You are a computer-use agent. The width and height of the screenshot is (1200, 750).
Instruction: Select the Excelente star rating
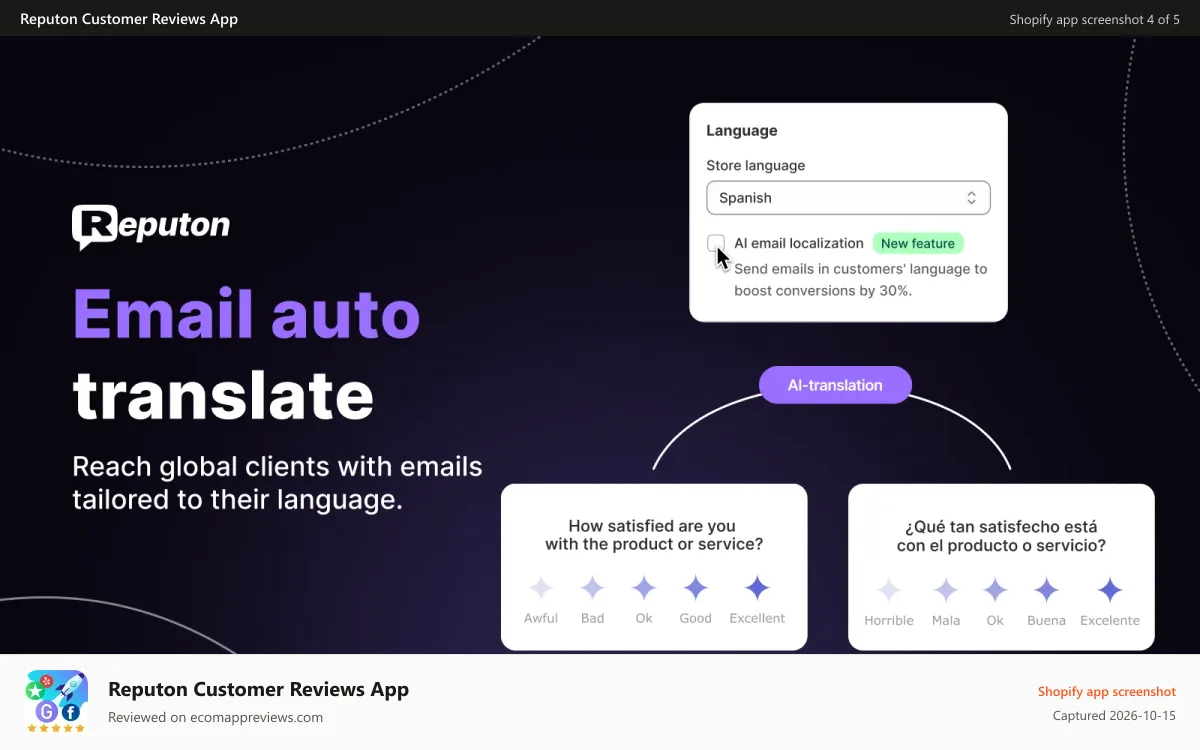[1110, 590]
